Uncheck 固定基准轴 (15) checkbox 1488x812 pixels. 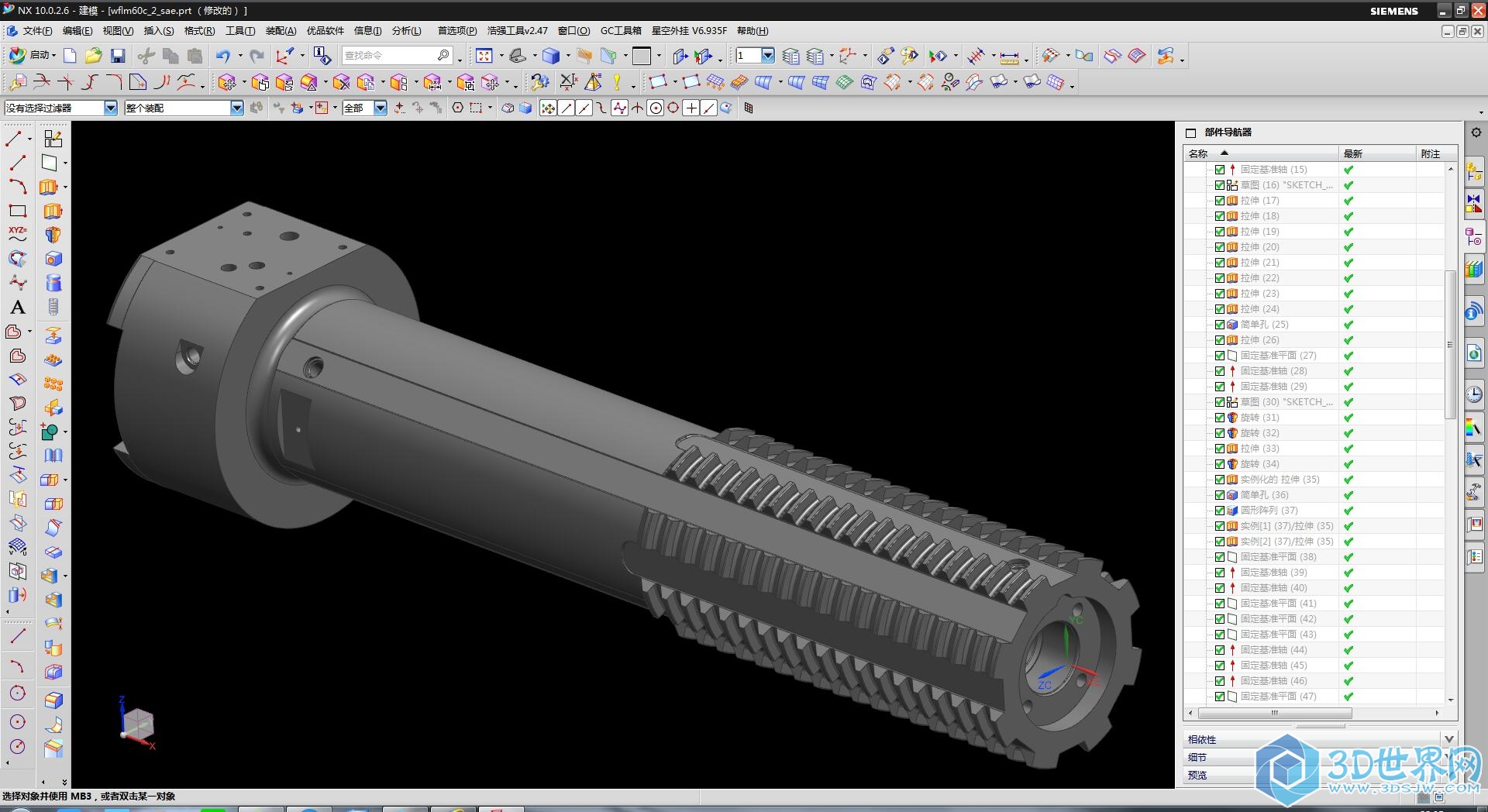[x=1220, y=170]
